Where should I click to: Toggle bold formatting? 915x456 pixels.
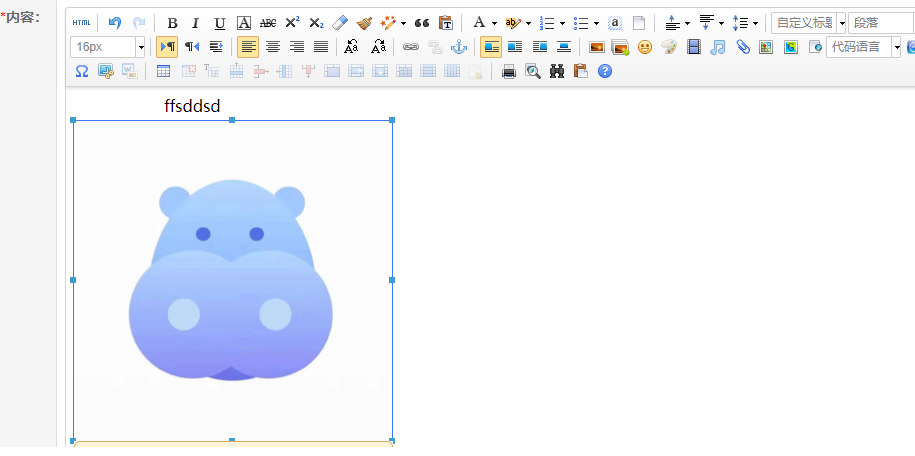coord(172,22)
